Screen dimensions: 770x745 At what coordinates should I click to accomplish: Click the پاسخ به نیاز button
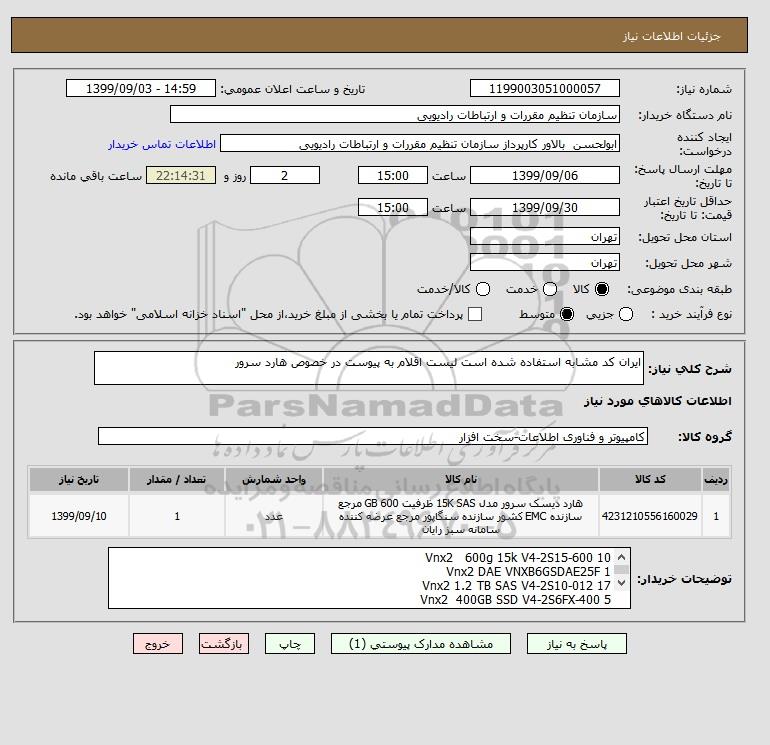click(x=577, y=644)
